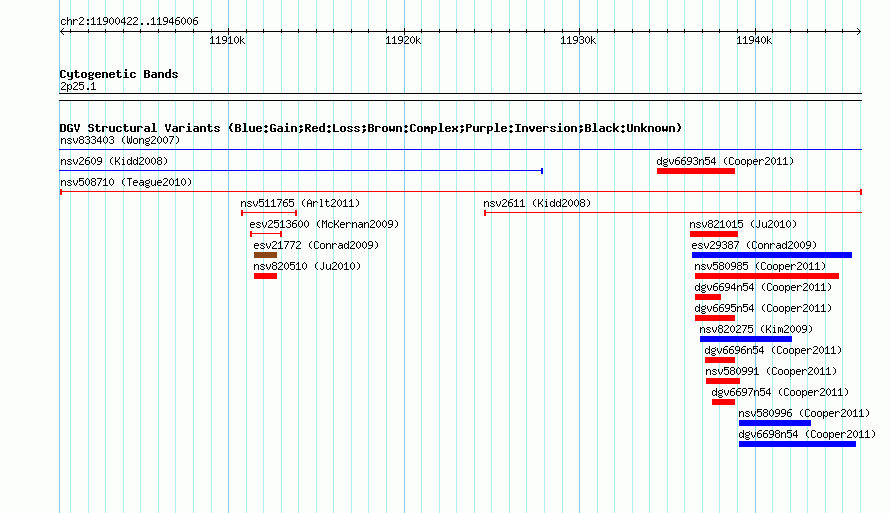Open the nsv508710 (Teague2010) variant label
The image size is (890, 513).
[x=126, y=182]
